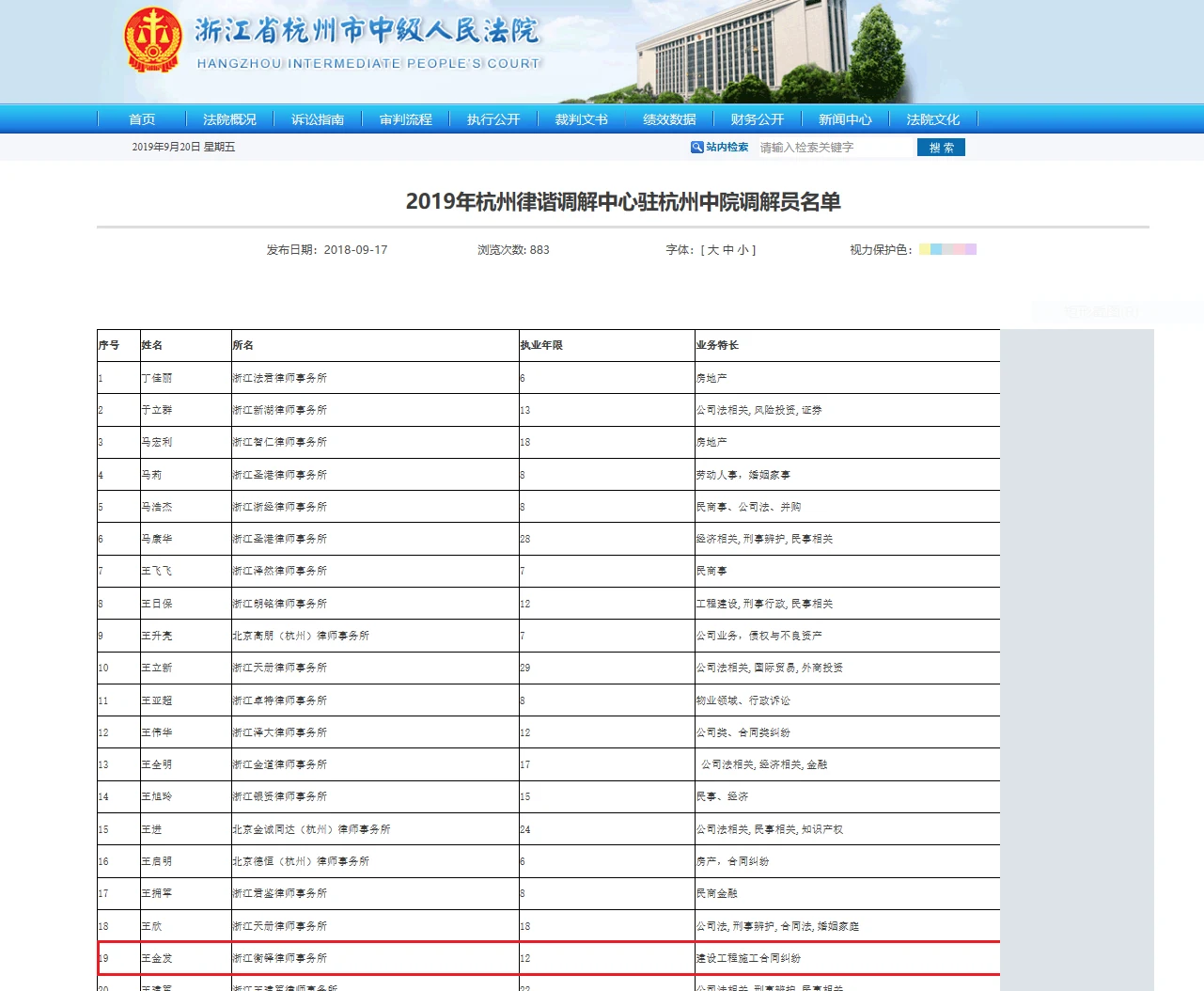Viewport: 1204px width, 991px height.
Task: Open the 执行公开 menu
Action: [x=493, y=119]
